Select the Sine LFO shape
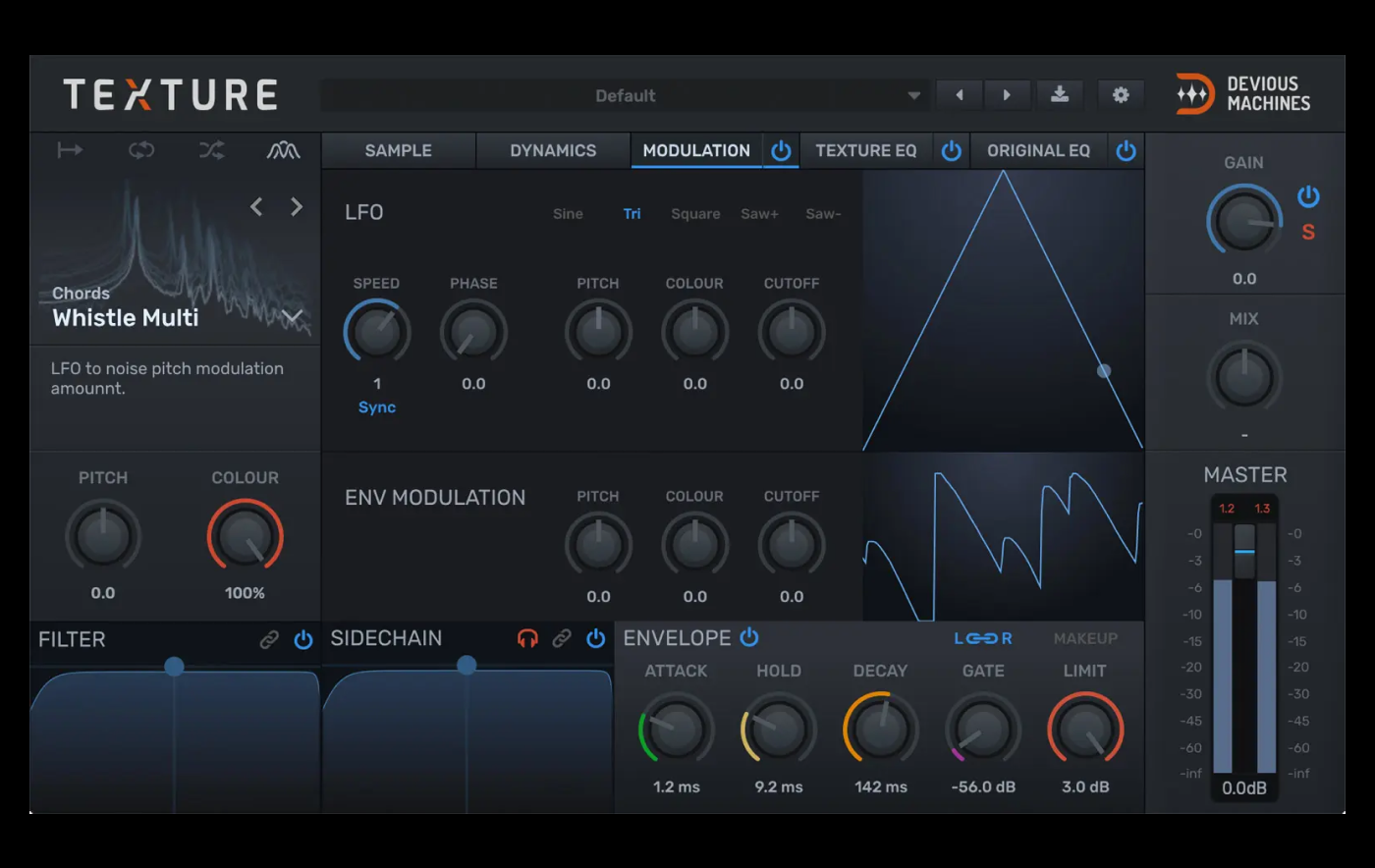Screen dimensions: 1375x868 tap(568, 214)
